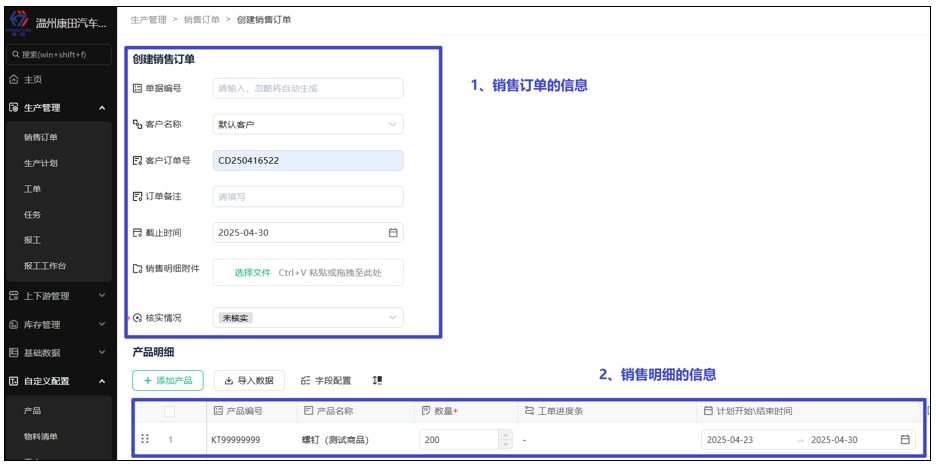This screenshot has width=936, height=467.
Task: Click the 订单备注 order remarks input field
Action: 308,197
